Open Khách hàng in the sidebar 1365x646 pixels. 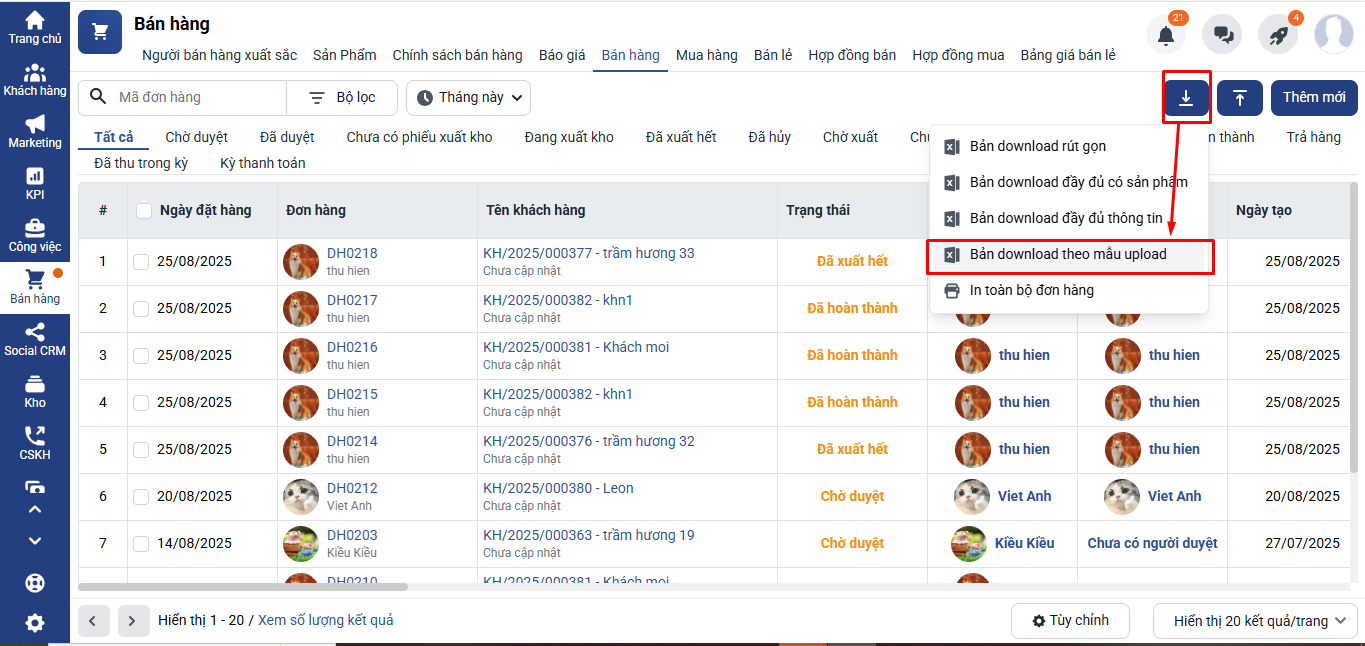click(35, 80)
